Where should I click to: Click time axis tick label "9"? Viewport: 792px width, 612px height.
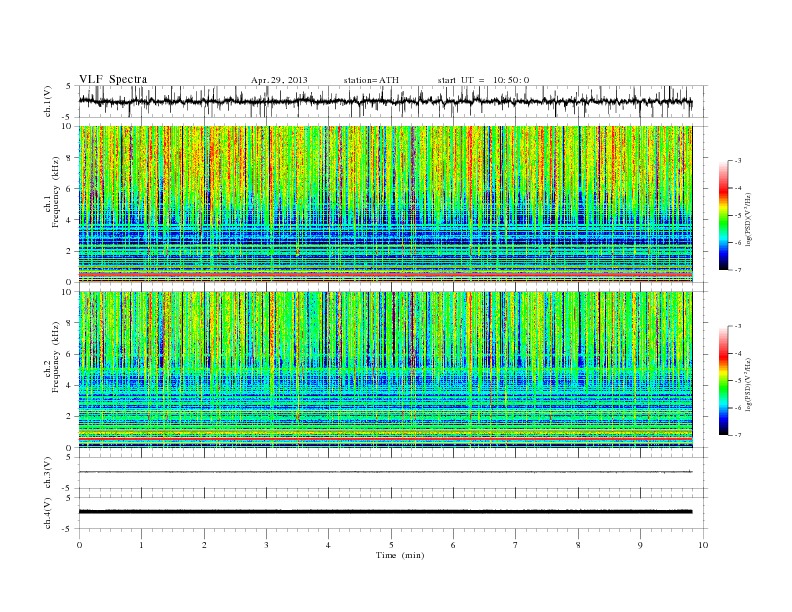pos(640,545)
